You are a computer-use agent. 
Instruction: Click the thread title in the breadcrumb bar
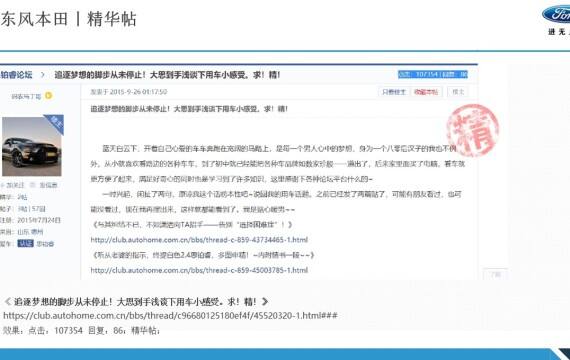pos(167,75)
